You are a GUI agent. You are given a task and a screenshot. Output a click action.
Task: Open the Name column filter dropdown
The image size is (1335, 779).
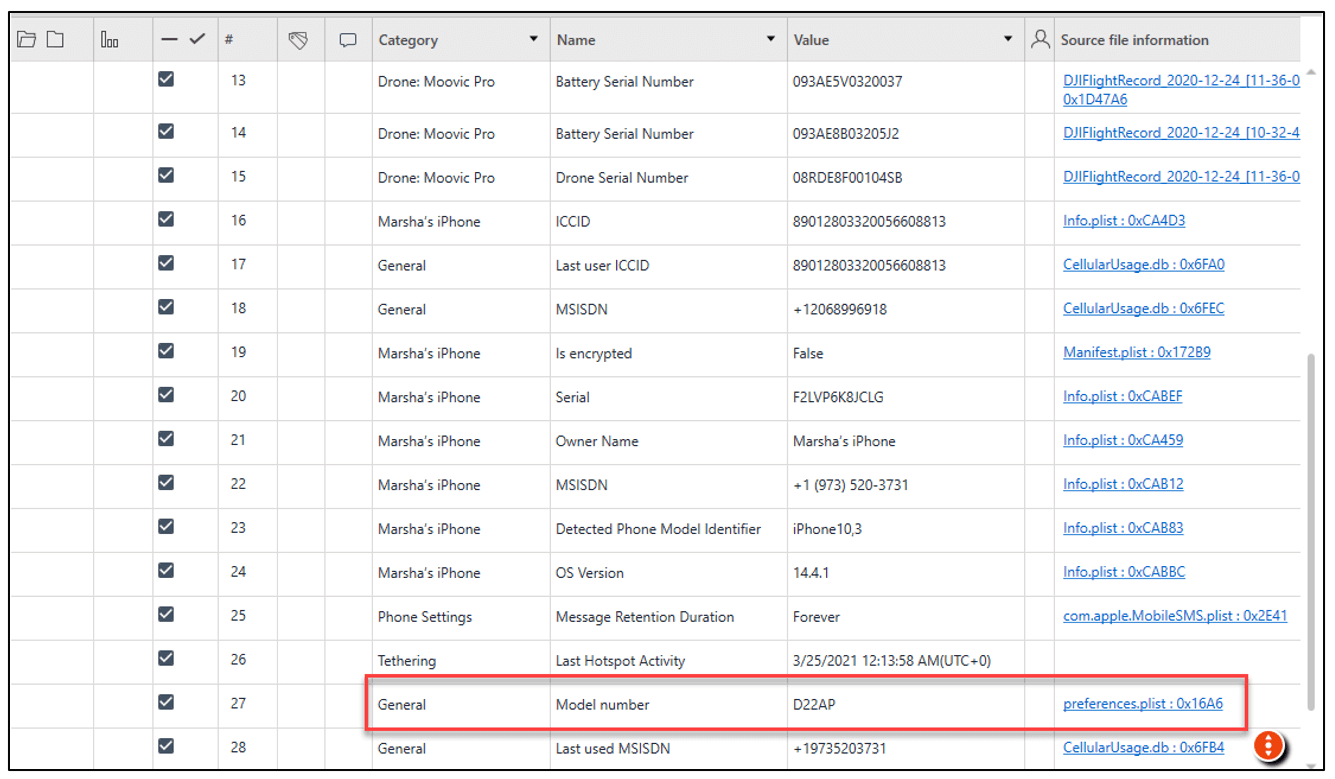770,40
